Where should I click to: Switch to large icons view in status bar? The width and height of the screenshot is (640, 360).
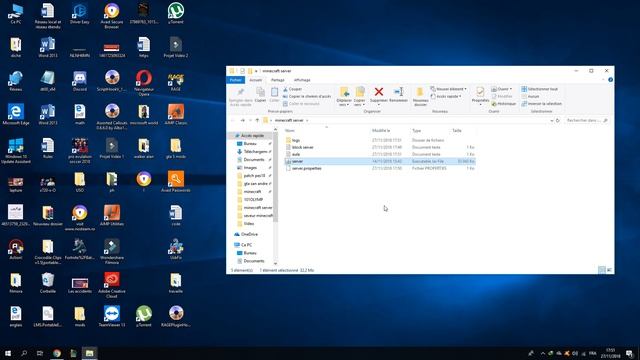(609, 270)
